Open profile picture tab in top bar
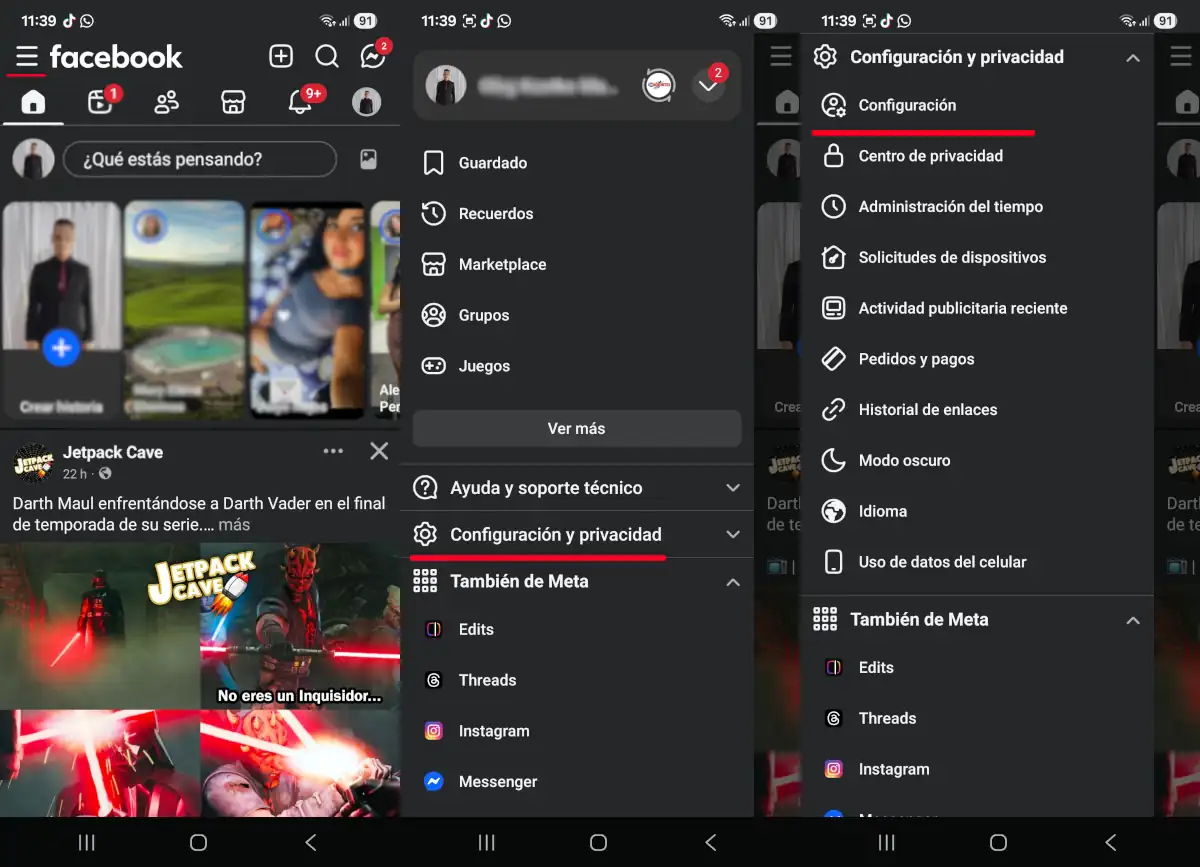 (x=366, y=101)
